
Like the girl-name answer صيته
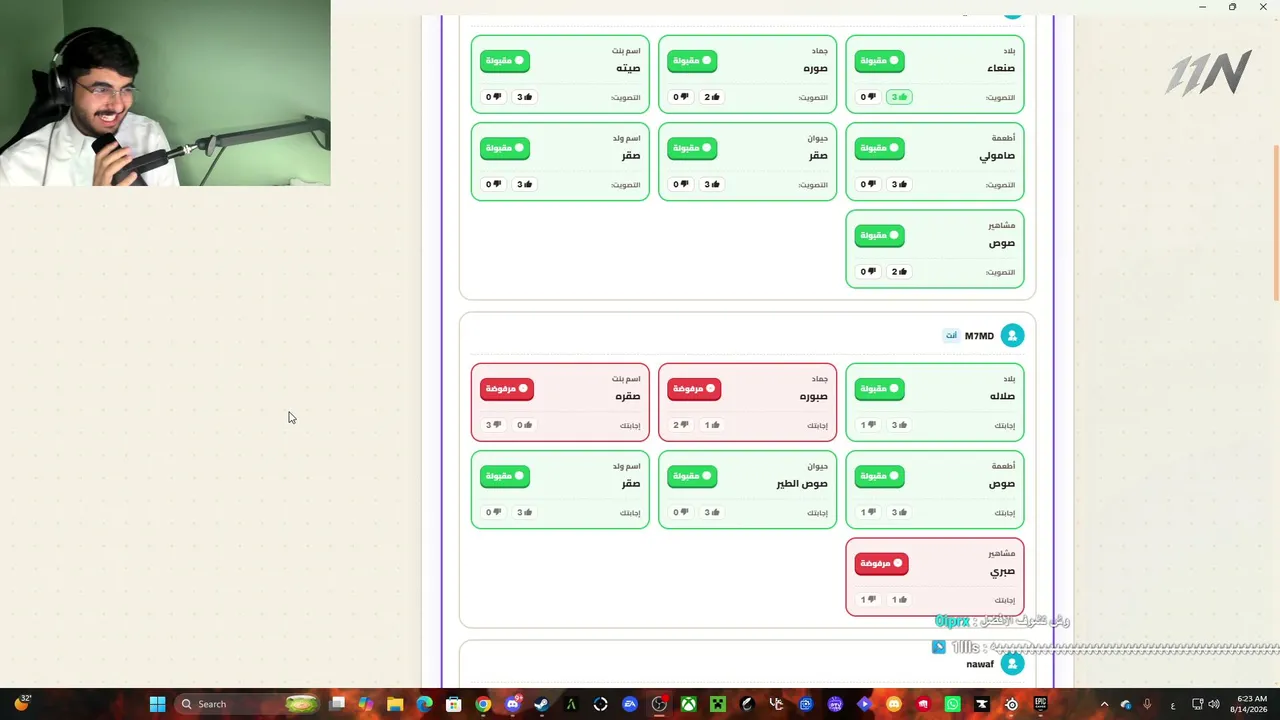524,97
